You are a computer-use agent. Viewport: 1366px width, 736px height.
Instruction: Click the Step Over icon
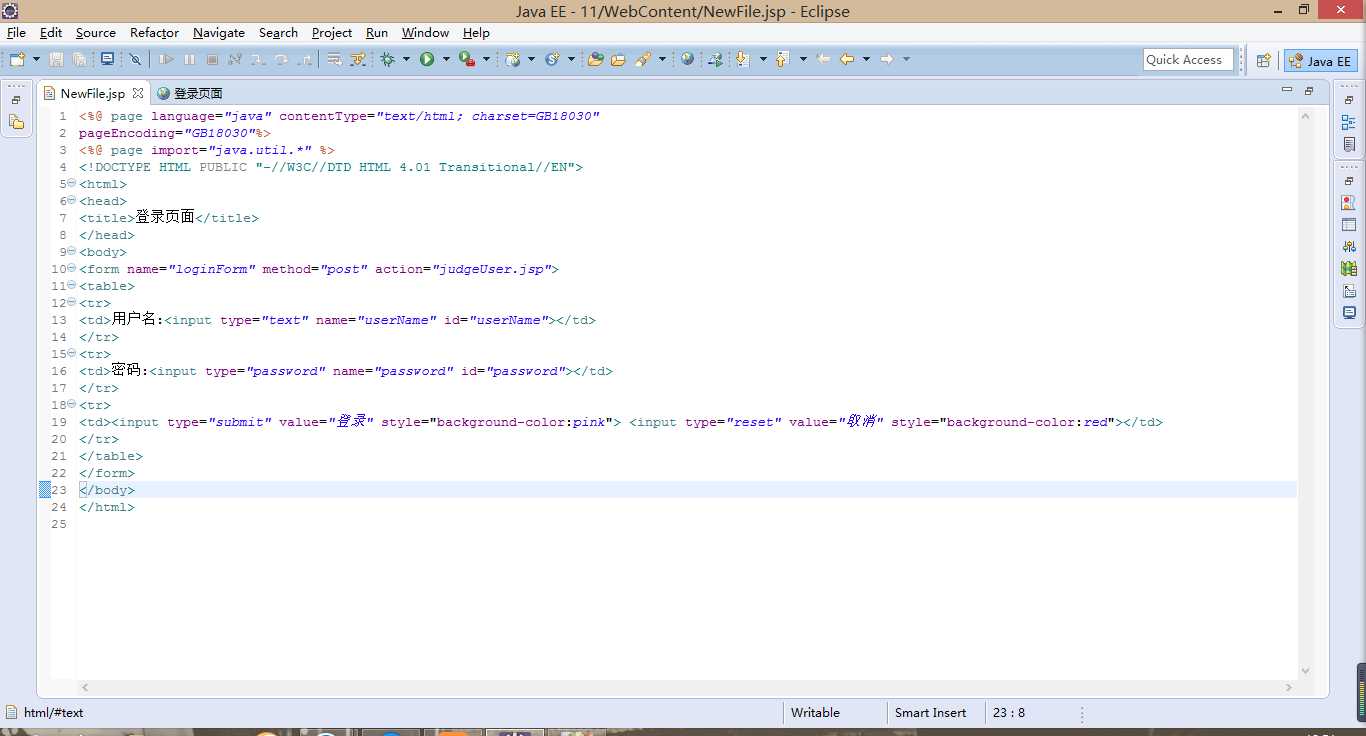[281, 60]
